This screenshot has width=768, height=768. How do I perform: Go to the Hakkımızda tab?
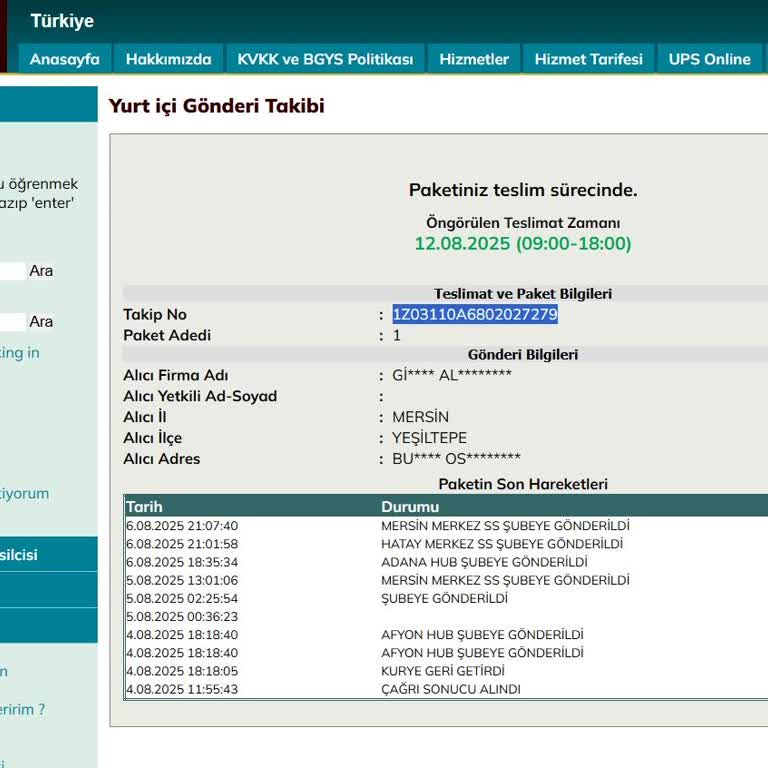pyautogui.click(x=168, y=59)
